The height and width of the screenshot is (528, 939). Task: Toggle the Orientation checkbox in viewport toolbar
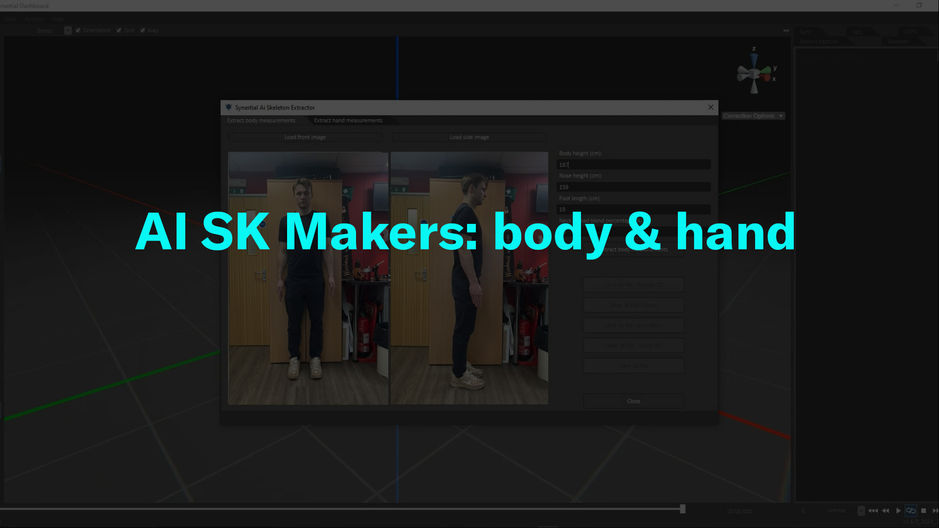[78, 30]
